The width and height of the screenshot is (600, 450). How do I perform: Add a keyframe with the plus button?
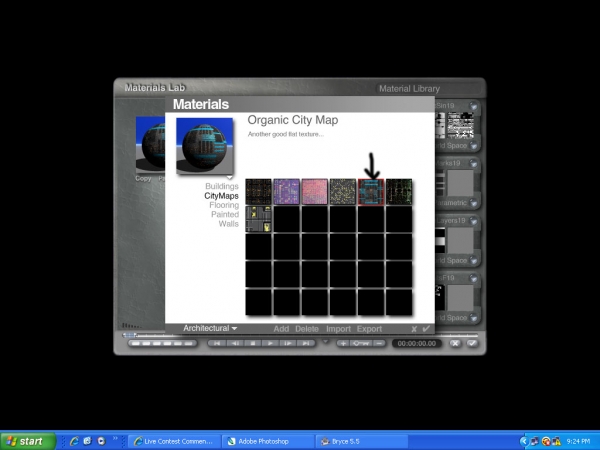tap(343, 343)
